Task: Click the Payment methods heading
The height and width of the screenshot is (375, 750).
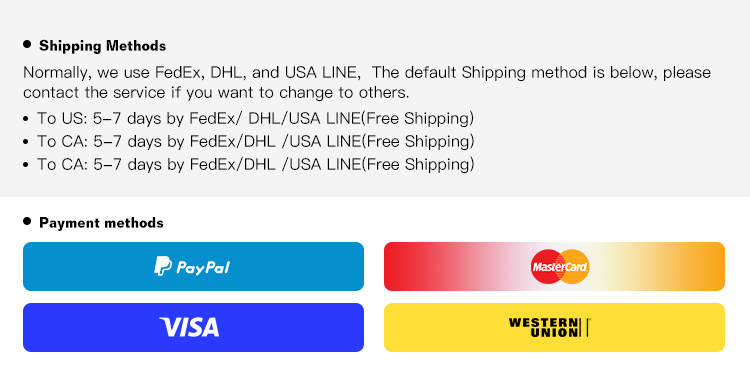Action: click(101, 223)
